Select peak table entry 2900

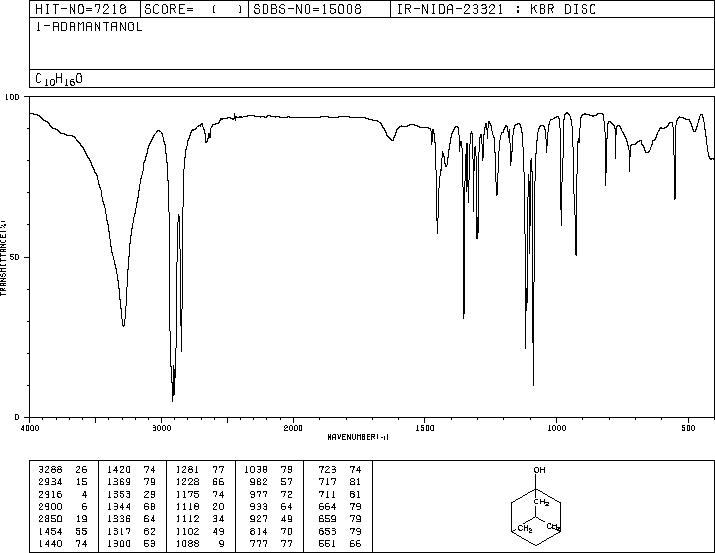click(63, 506)
